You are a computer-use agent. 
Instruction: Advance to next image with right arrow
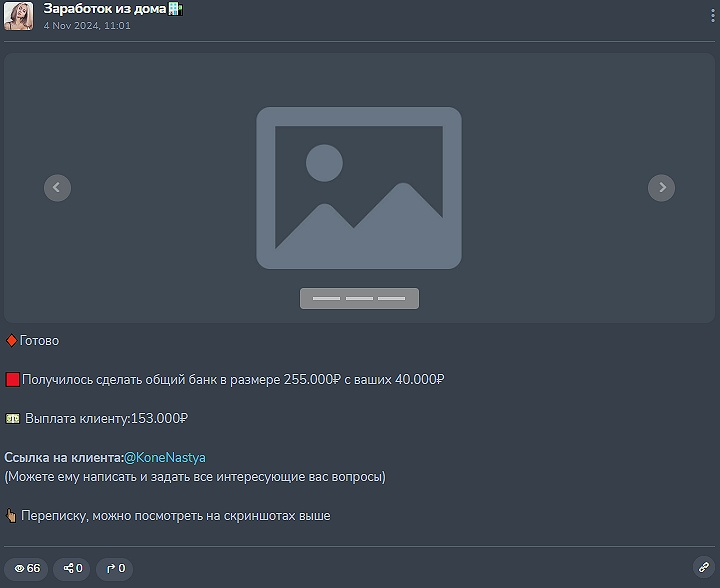[661, 187]
